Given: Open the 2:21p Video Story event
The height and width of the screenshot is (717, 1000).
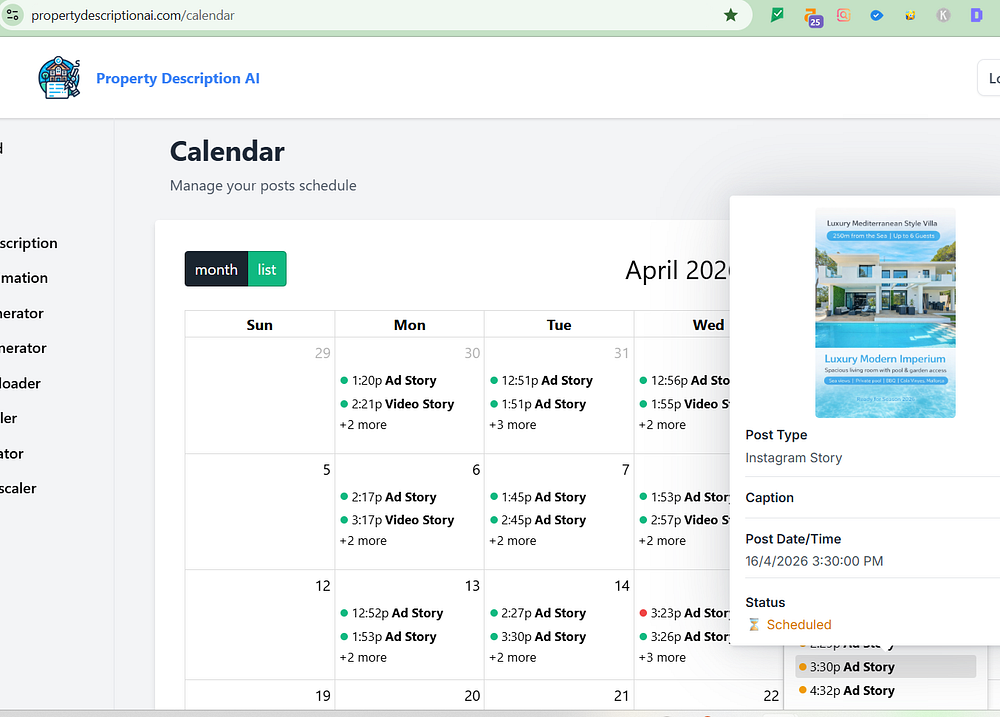Looking at the screenshot, I should coord(397,404).
